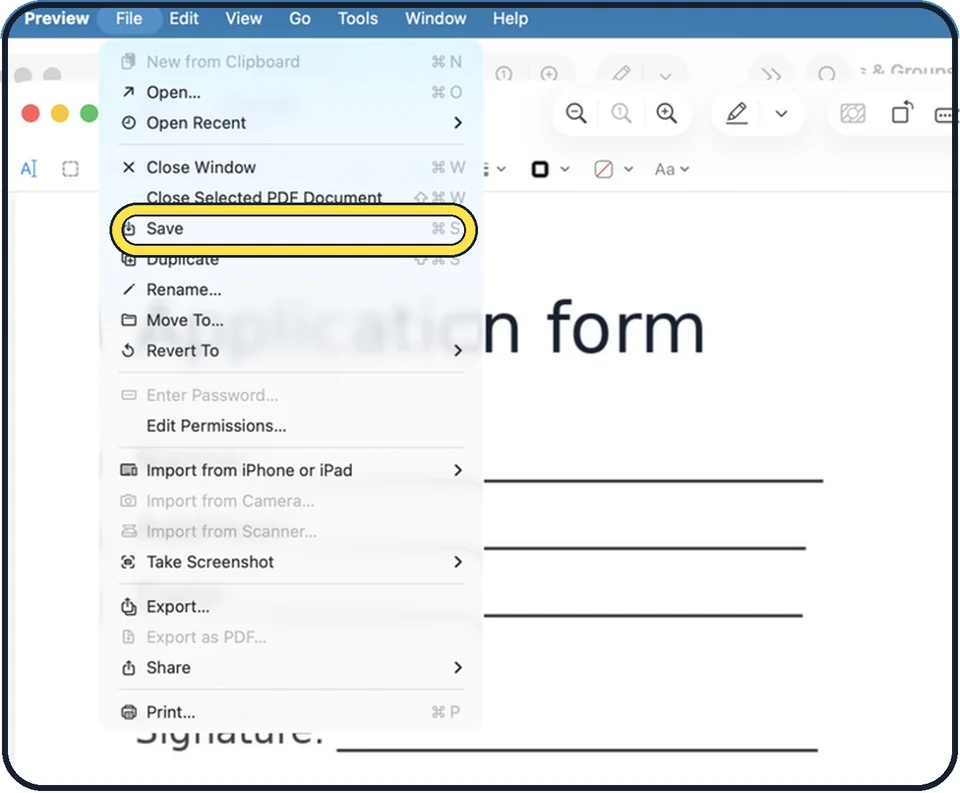Open the text style Aa dropdown

pos(672,169)
